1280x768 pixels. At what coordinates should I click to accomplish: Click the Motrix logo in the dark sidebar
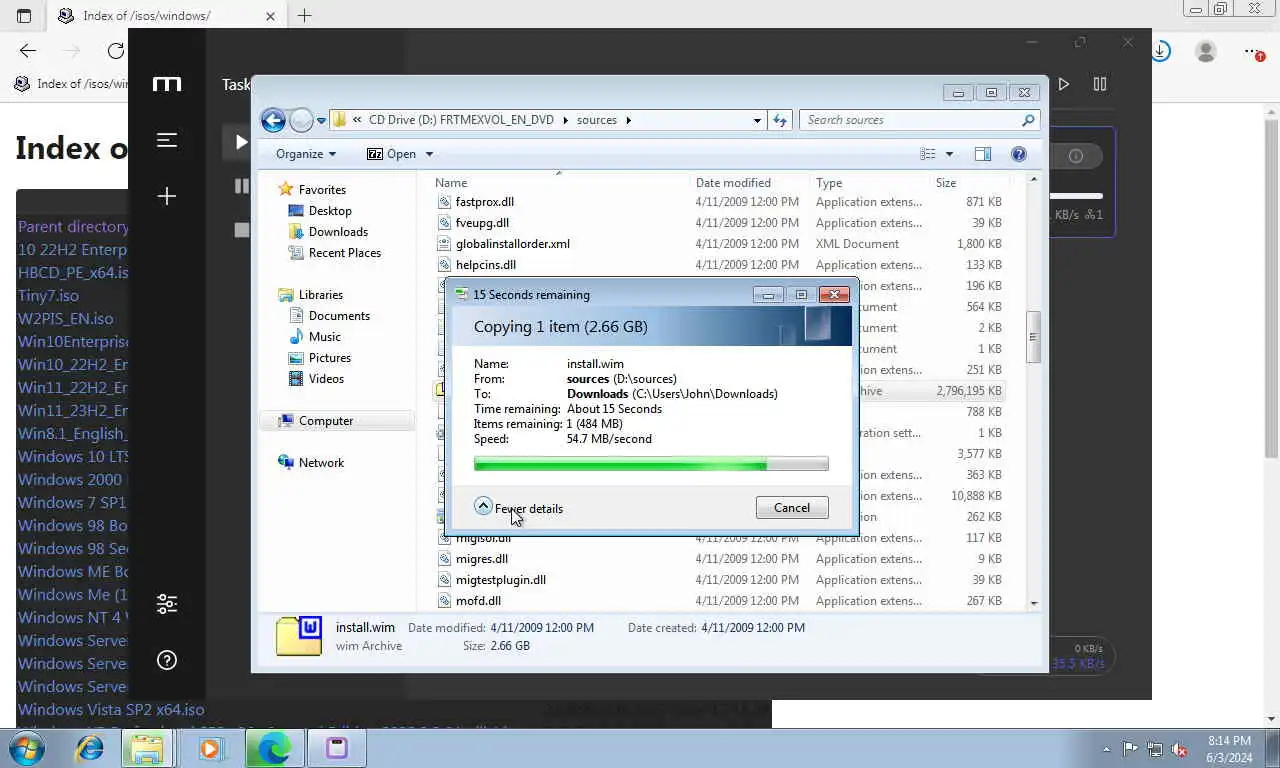tap(167, 84)
